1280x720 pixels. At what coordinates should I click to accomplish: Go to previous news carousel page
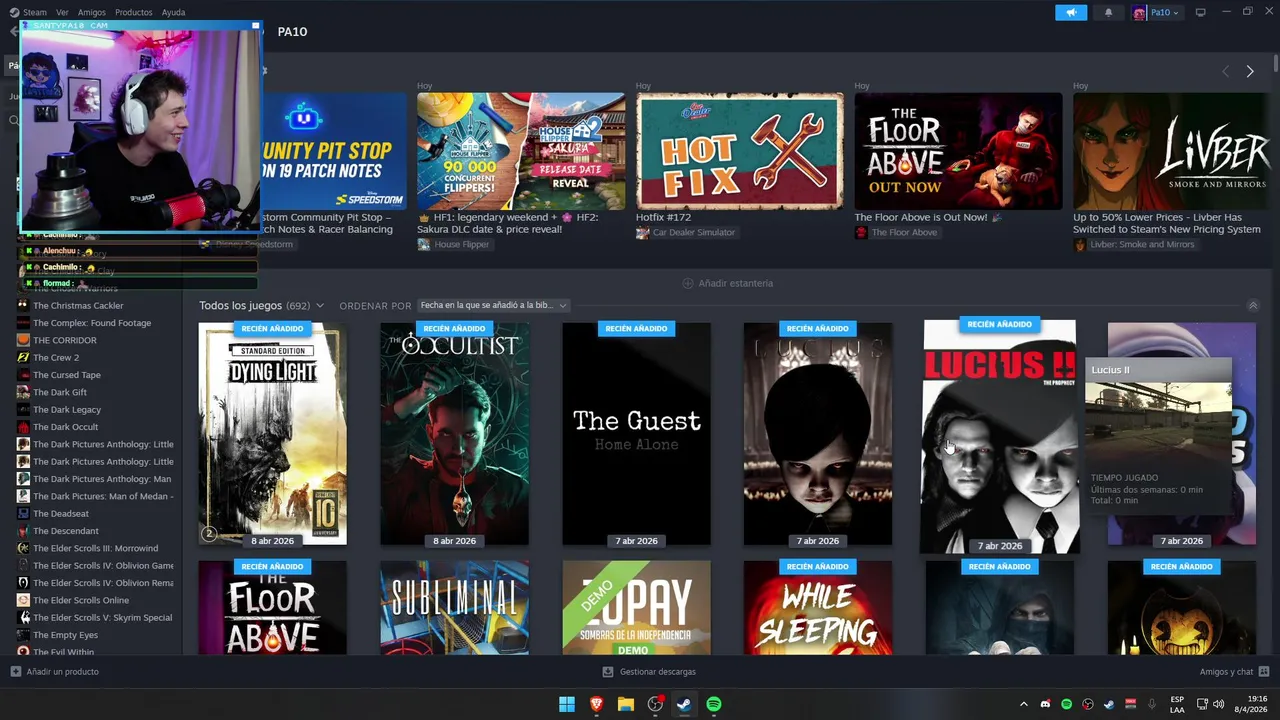click(x=1225, y=71)
